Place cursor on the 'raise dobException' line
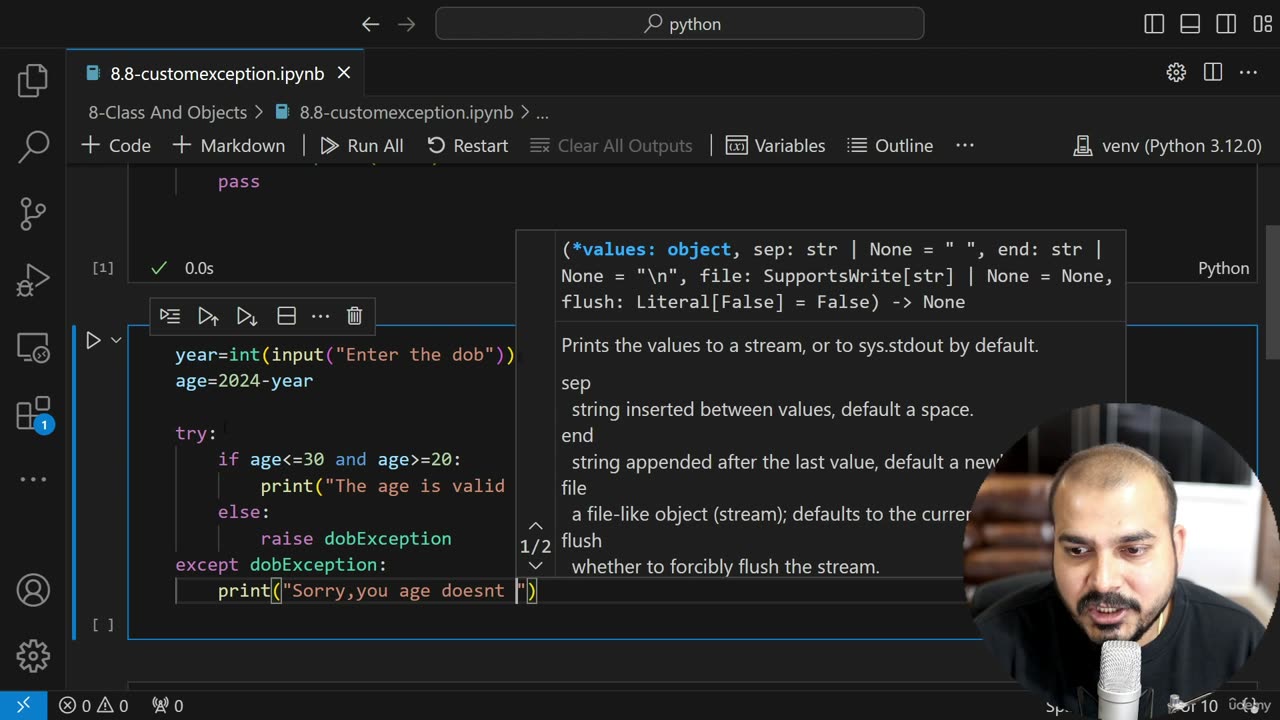The width and height of the screenshot is (1280, 720). (x=356, y=538)
